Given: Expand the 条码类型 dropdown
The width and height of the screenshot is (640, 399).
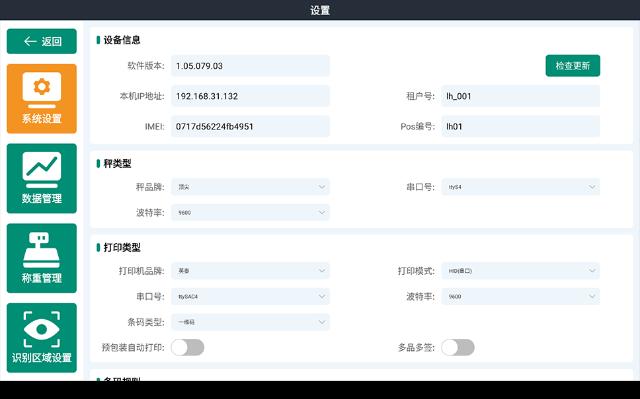Looking at the screenshot, I should [250, 322].
